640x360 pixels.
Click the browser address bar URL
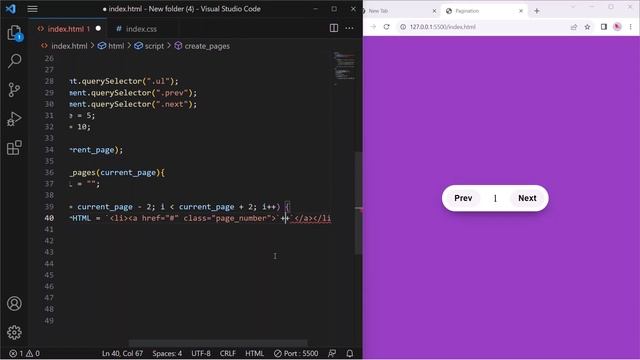pyautogui.click(x=442, y=27)
